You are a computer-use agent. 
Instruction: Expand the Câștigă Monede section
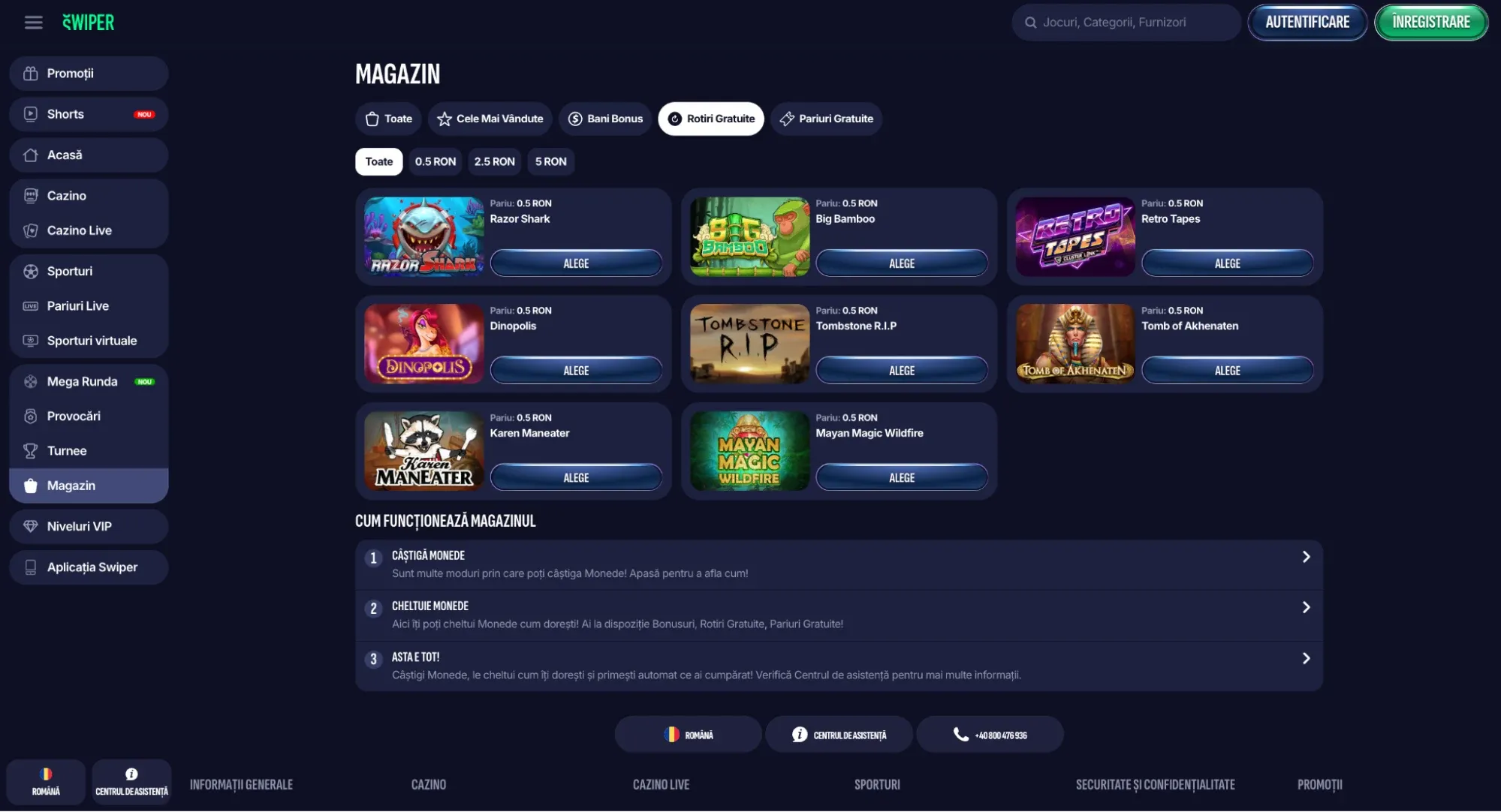pos(839,564)
